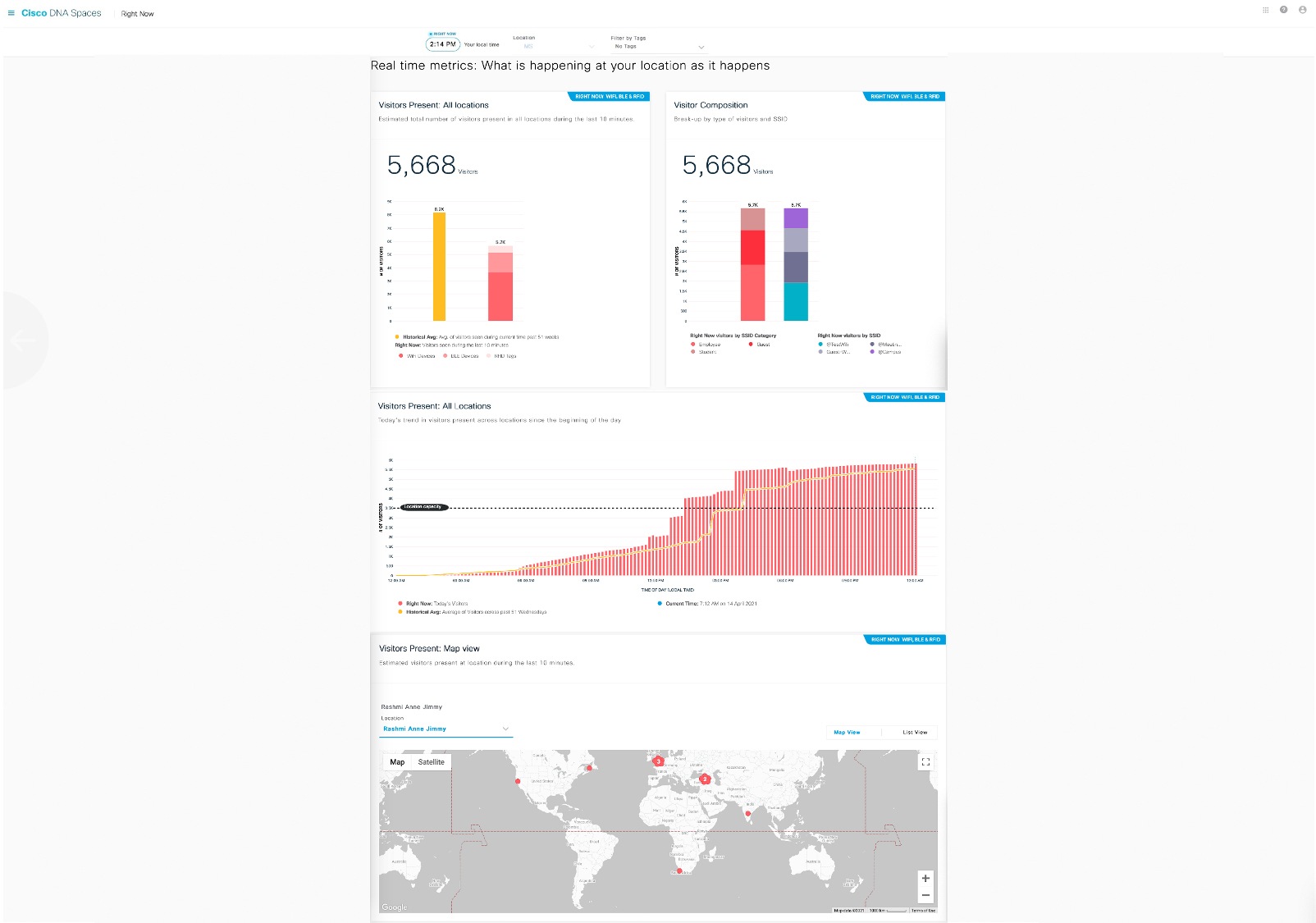Zoom out on the map

(x=925, y=895)
